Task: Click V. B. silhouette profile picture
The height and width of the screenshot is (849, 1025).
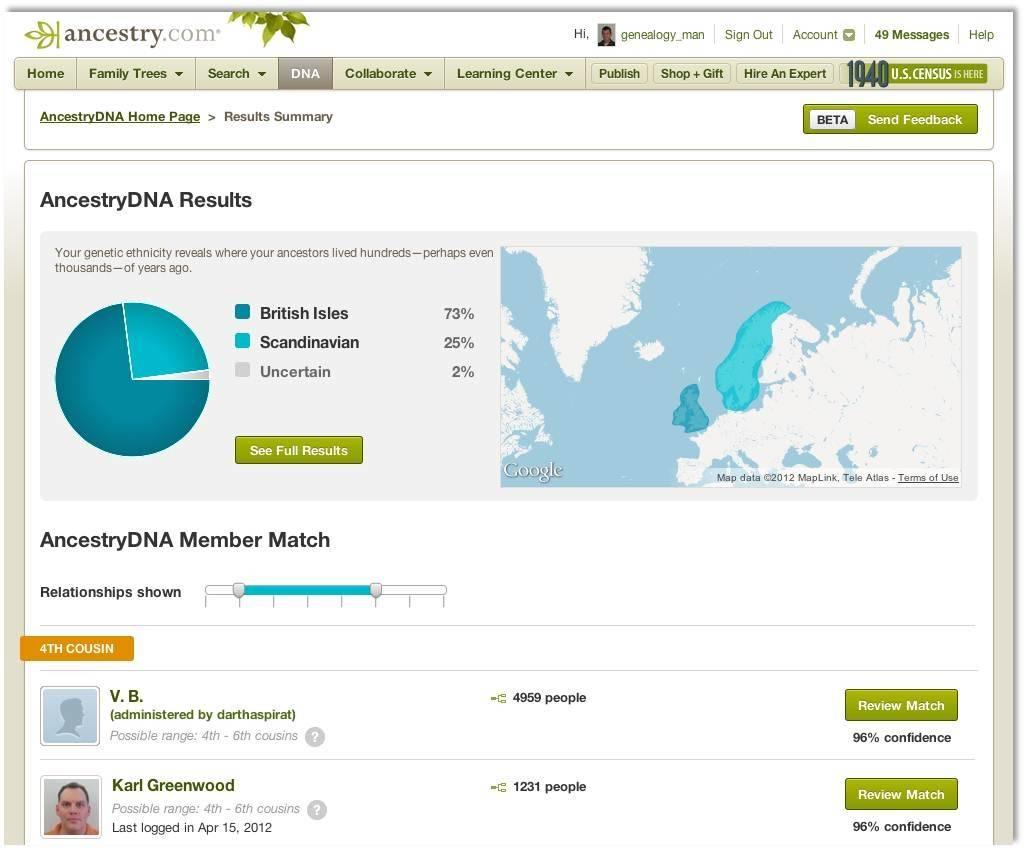Action: tap(70, 716)
